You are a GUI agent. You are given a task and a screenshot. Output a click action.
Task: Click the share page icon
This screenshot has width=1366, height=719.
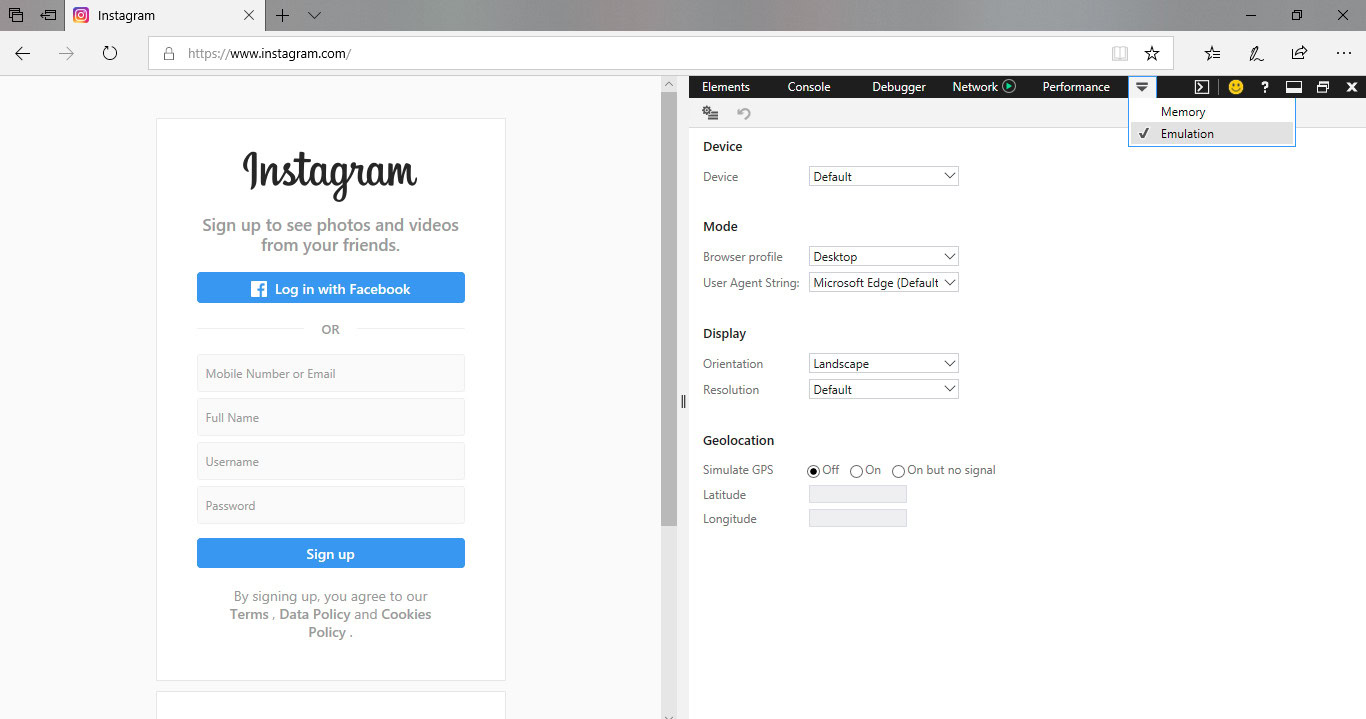click(x=1299, y=53)
